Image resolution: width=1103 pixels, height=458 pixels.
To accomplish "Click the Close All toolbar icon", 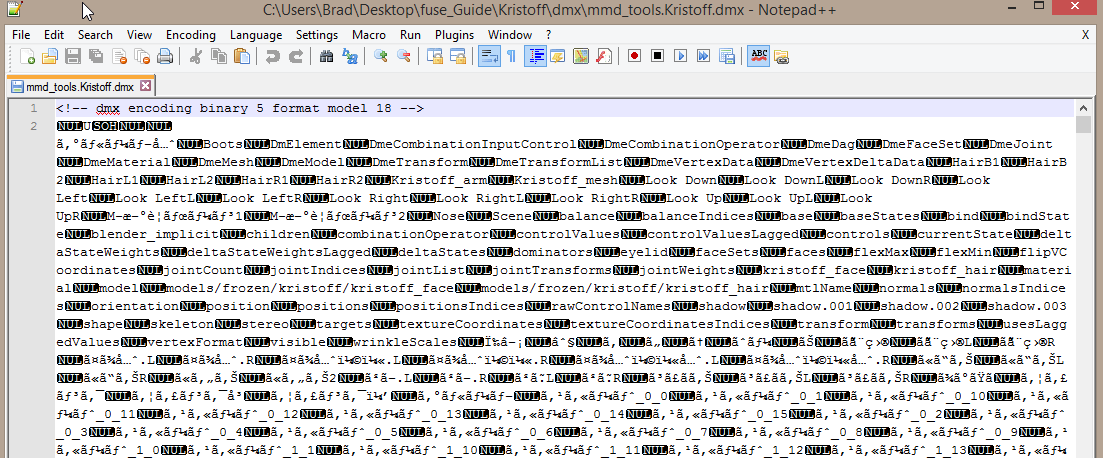I will [x=142, y=56].
